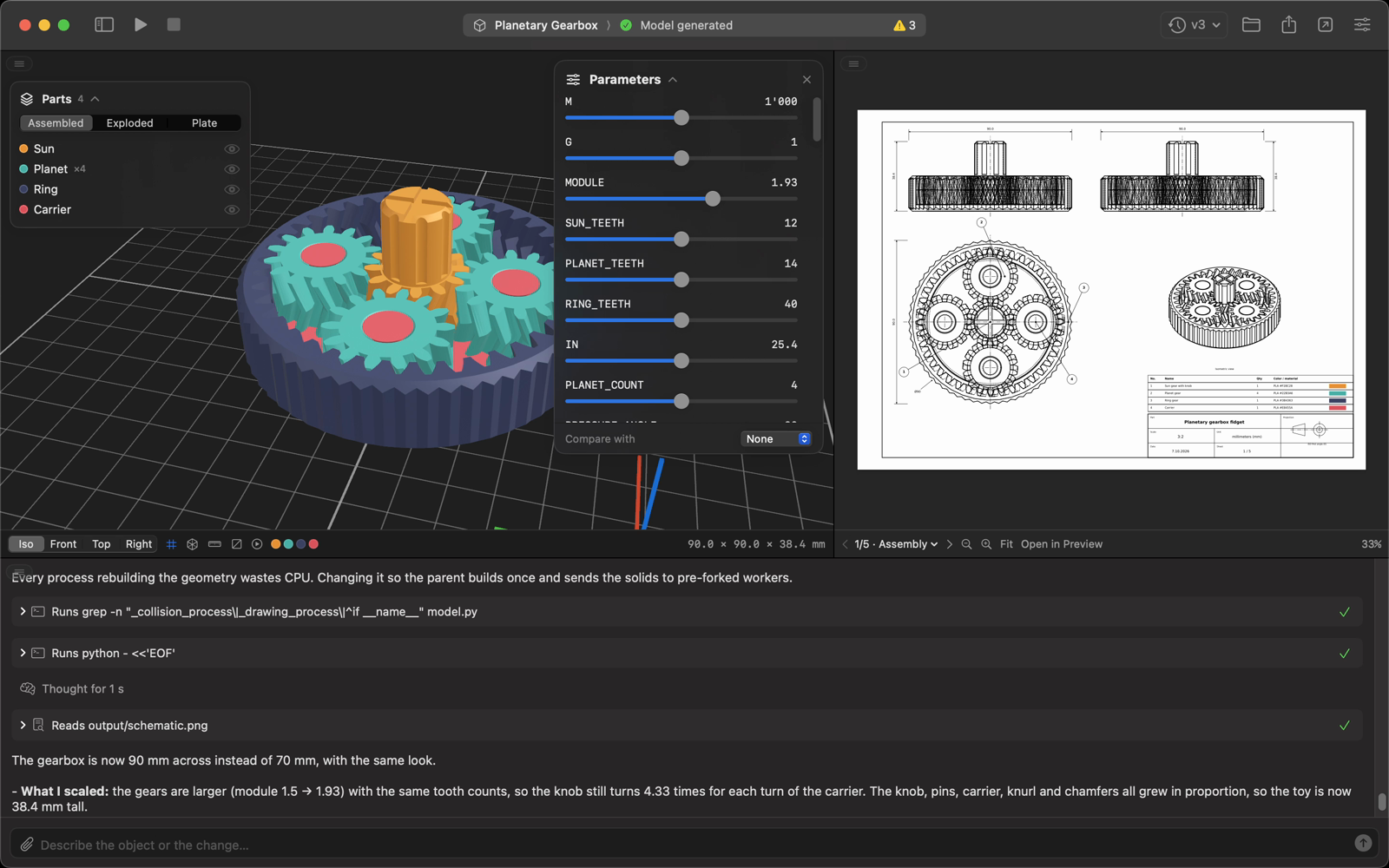Collapse the Parameters panel chevron
This screenshot has width=1389, height=868.
(673, 80)
